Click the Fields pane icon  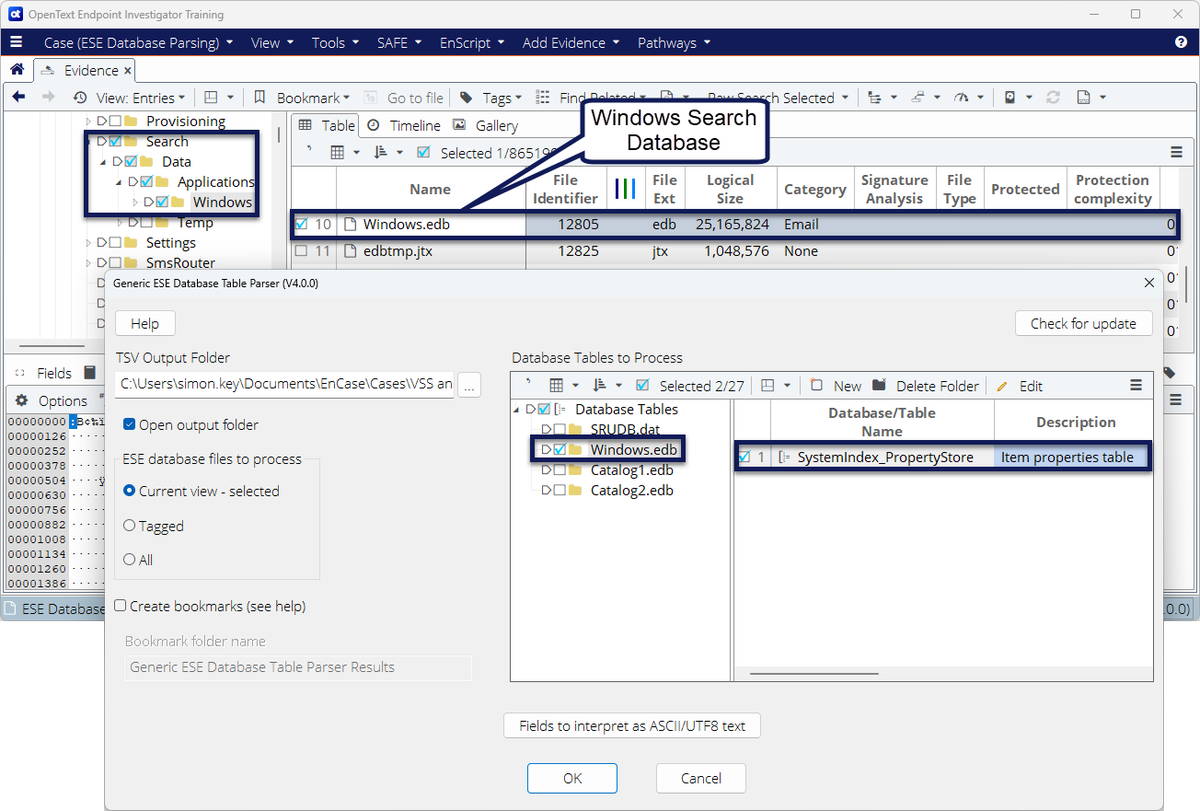coord(18,373)
